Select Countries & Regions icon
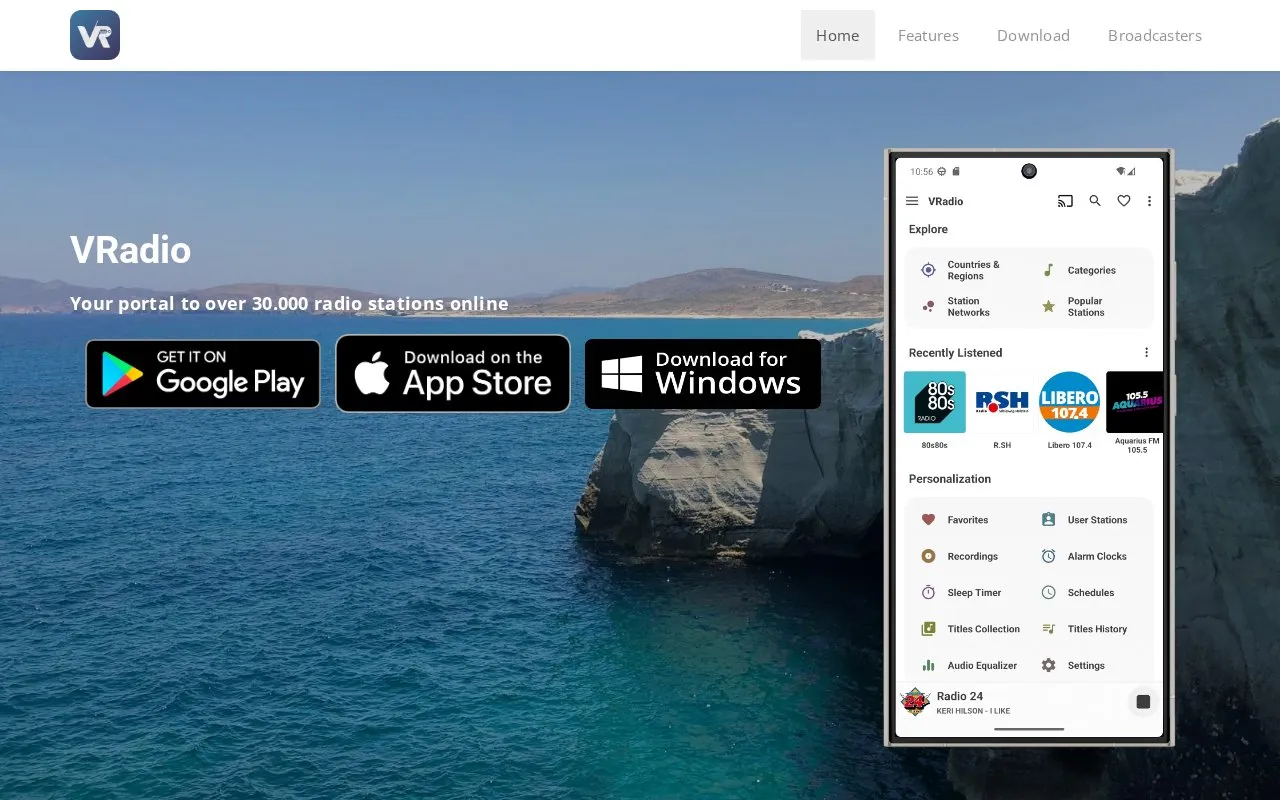 pos(928,270)
